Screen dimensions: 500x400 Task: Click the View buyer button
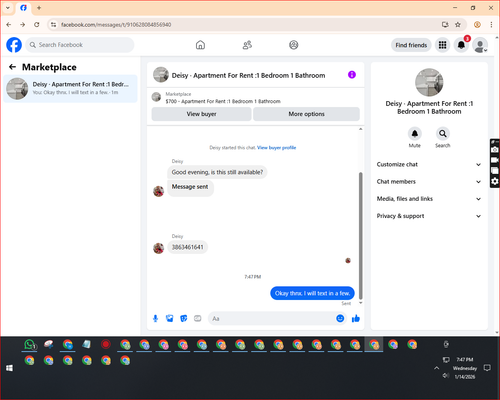point(201,114)
